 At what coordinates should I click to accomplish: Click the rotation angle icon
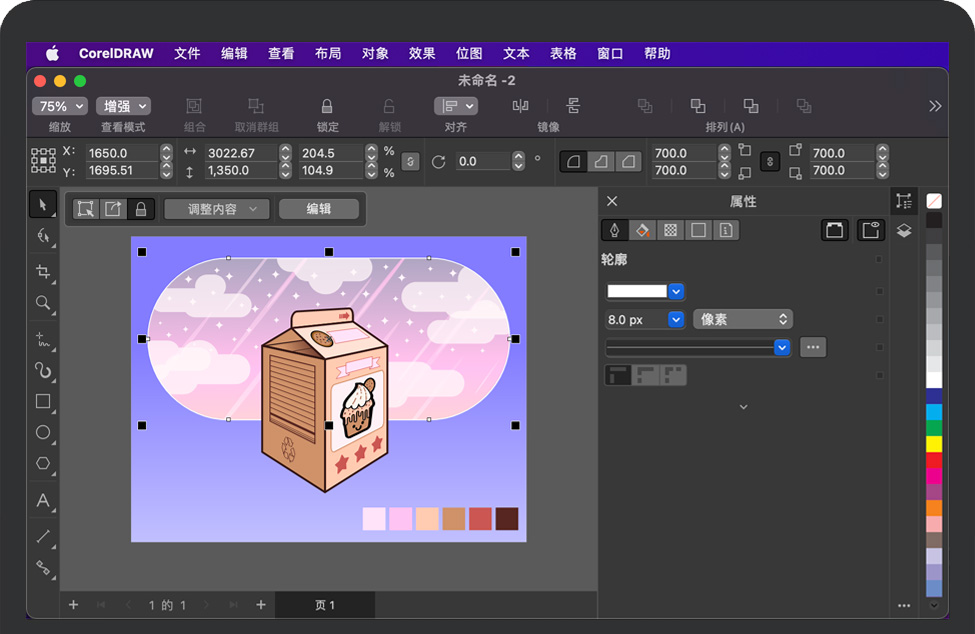point(438,162)
